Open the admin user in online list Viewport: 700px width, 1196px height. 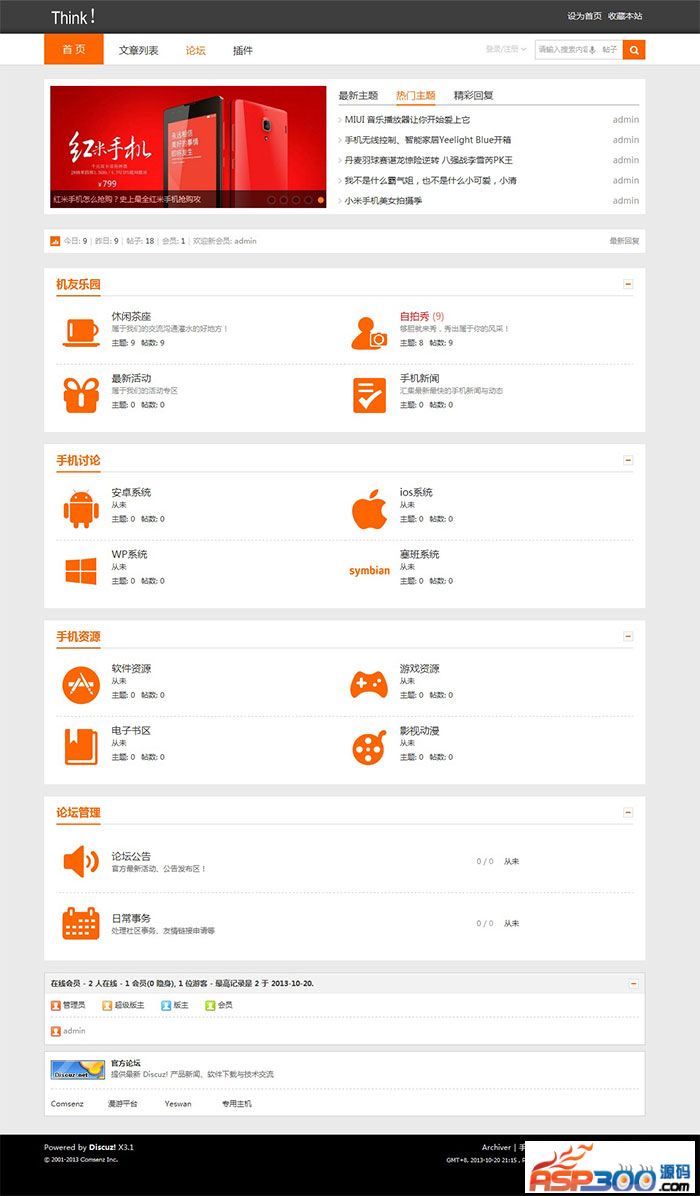click(x=74, y=1031)
